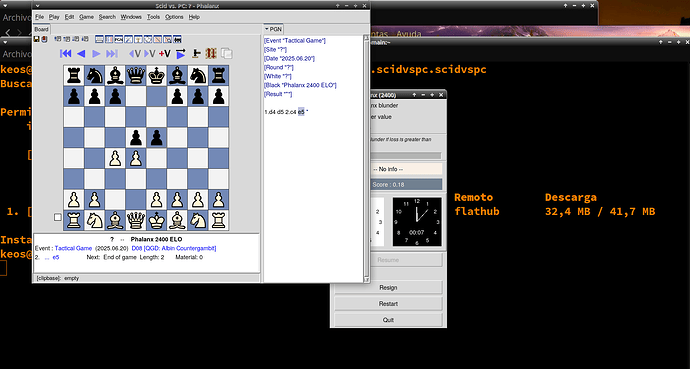Click the blue e5 move in game info
Viewport: 690px width, 369px height.
click(x=56, y=257)
